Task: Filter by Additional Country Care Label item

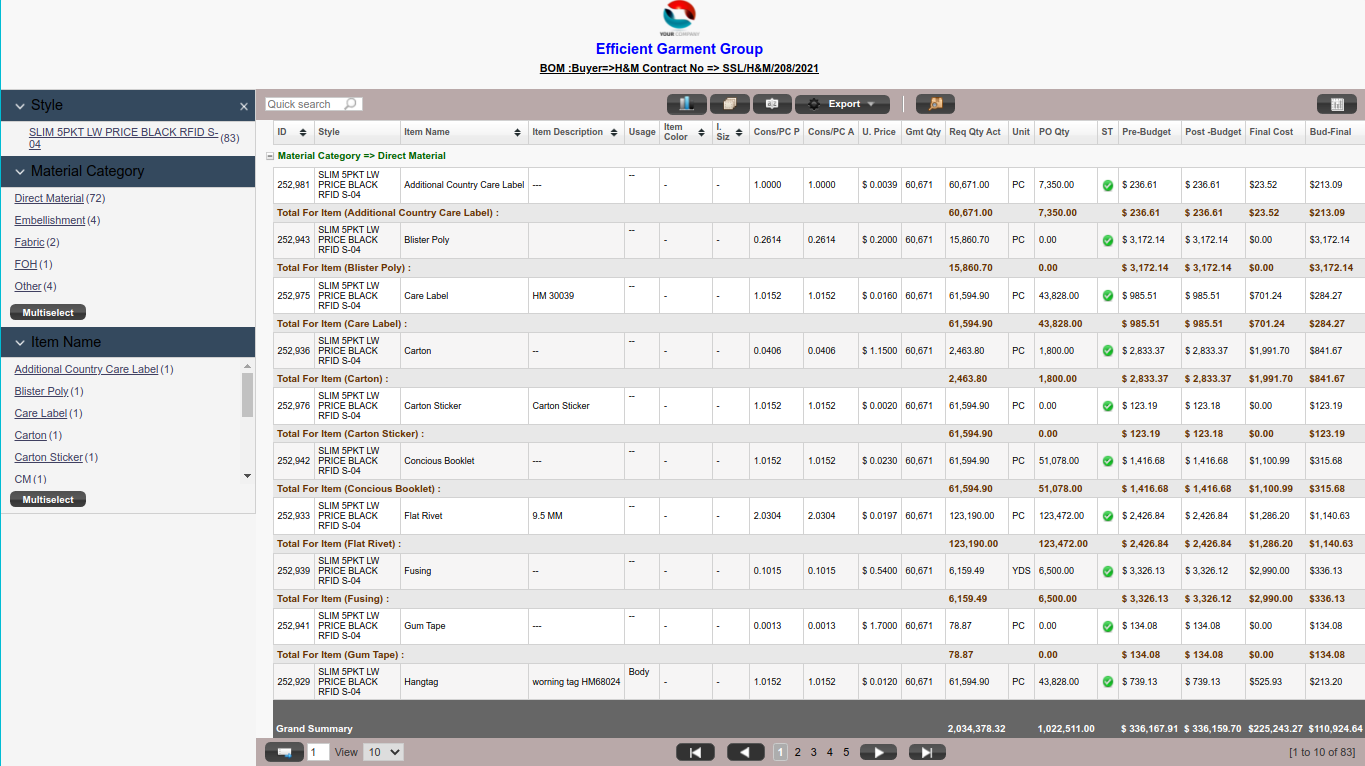Action: pos(86,369)
